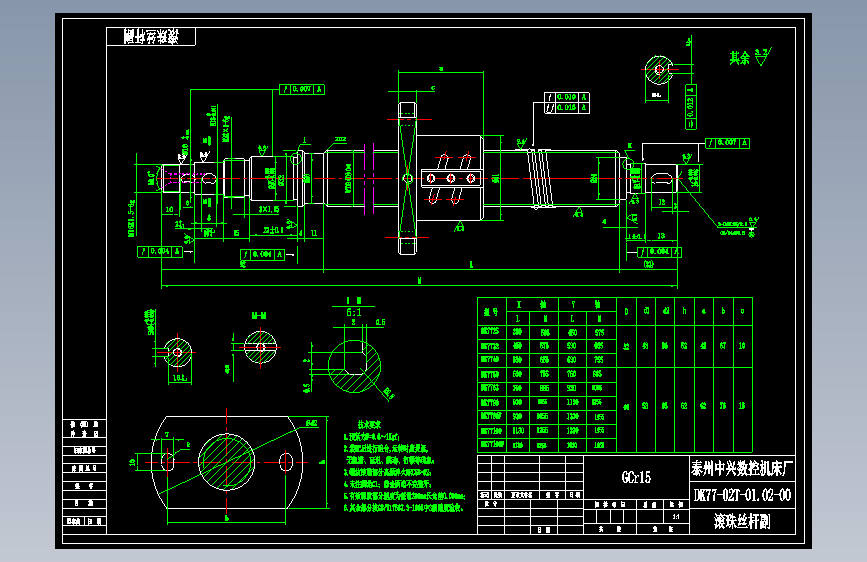Click the h column header in the table
This screenshot has width=867, height=562.
point(685,311)
